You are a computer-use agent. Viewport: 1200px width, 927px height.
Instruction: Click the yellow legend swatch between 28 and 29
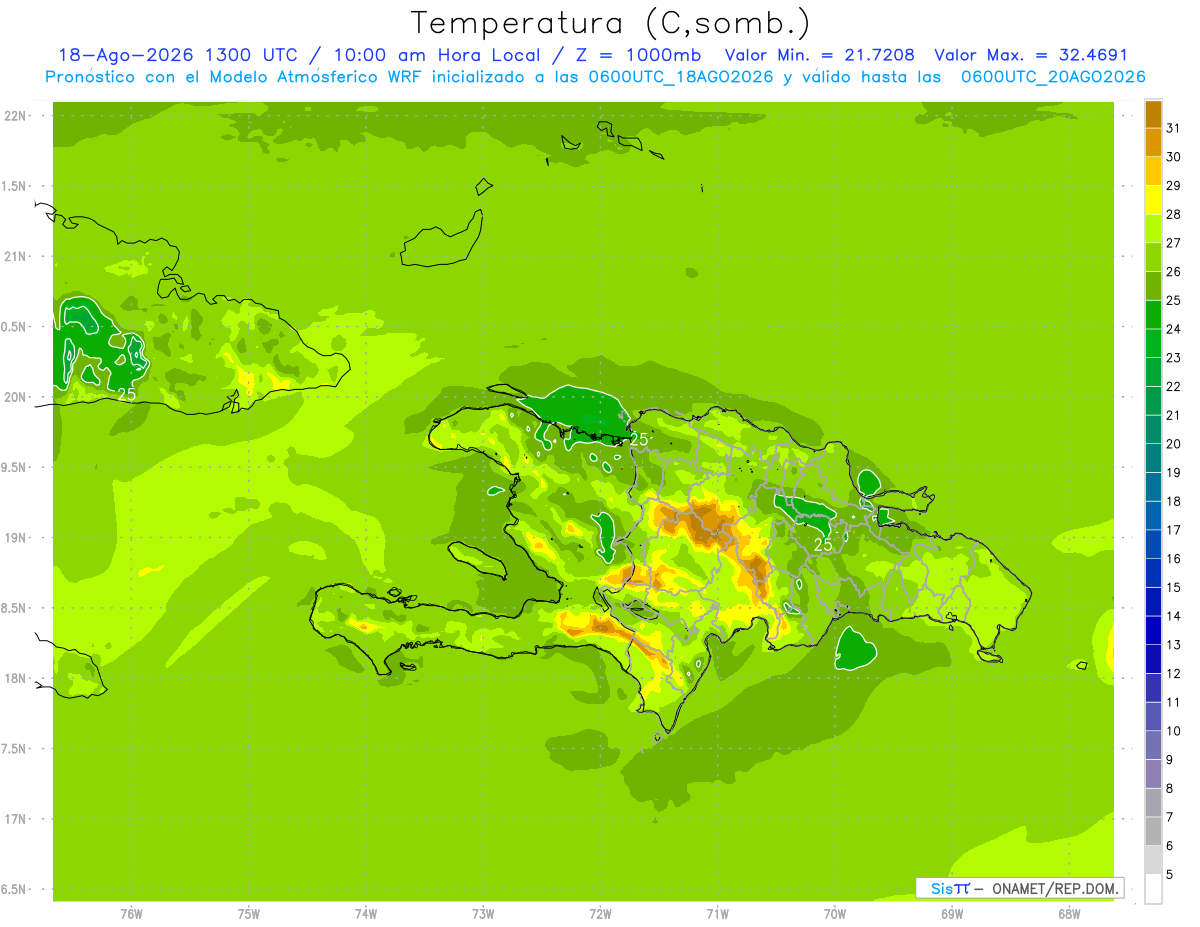coord(1153,200)
